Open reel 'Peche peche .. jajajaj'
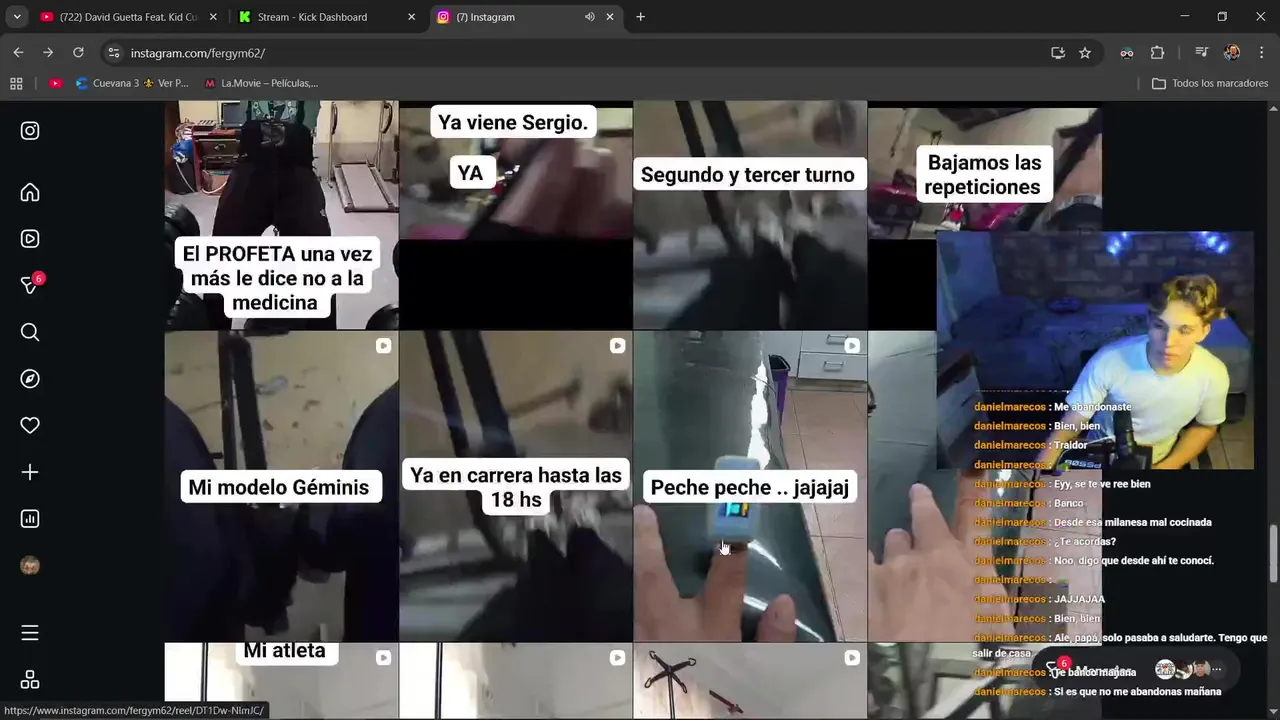This screenshot has height=720, width=1280. [x=749, y=486]
